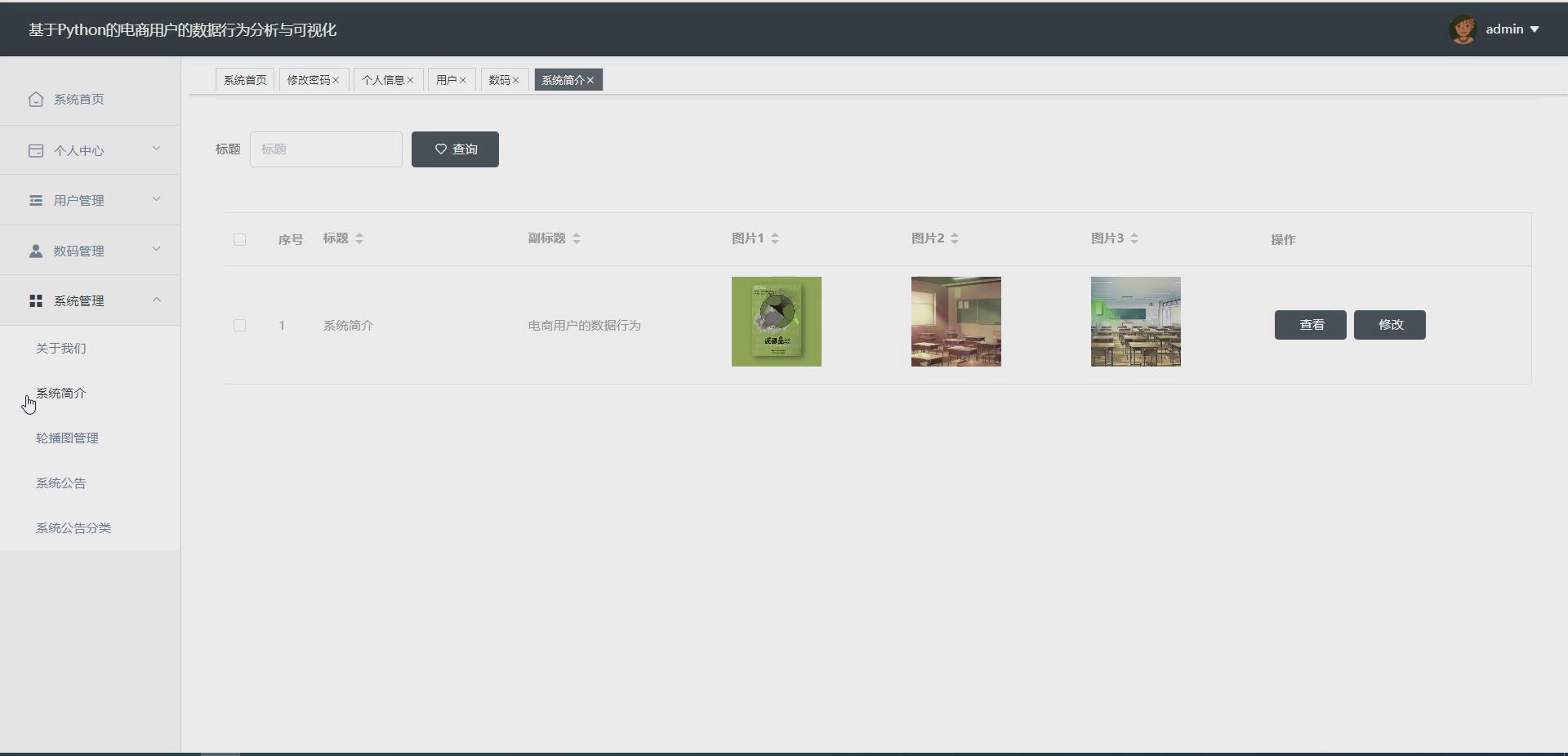1568x756 pixels.
Task: Click the page title 基于Python的电商用户的数据行为分析与可视化
Action: [183, 30]
